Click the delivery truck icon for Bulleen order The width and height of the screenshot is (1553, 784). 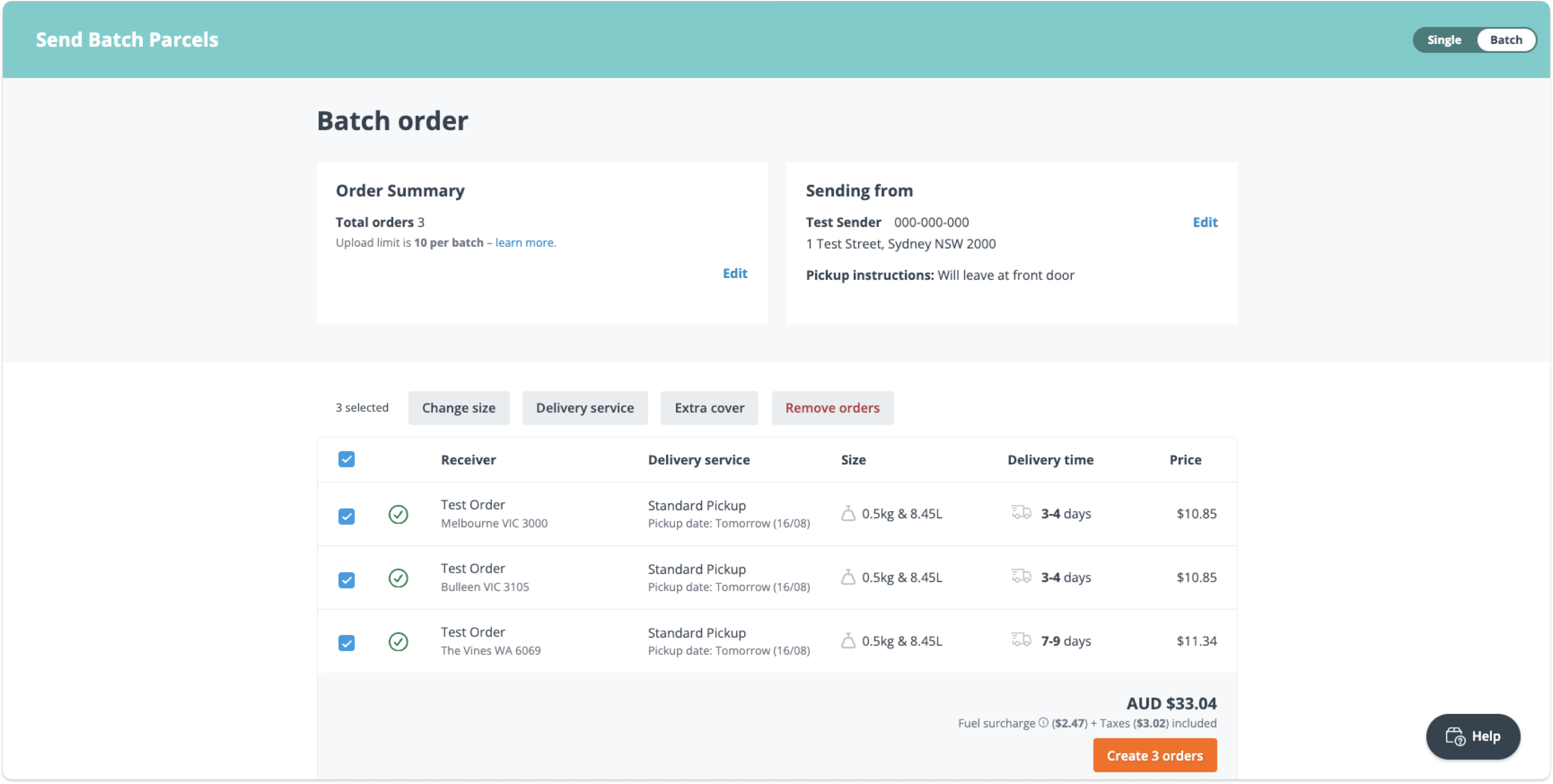click(x=1021, y=576)
